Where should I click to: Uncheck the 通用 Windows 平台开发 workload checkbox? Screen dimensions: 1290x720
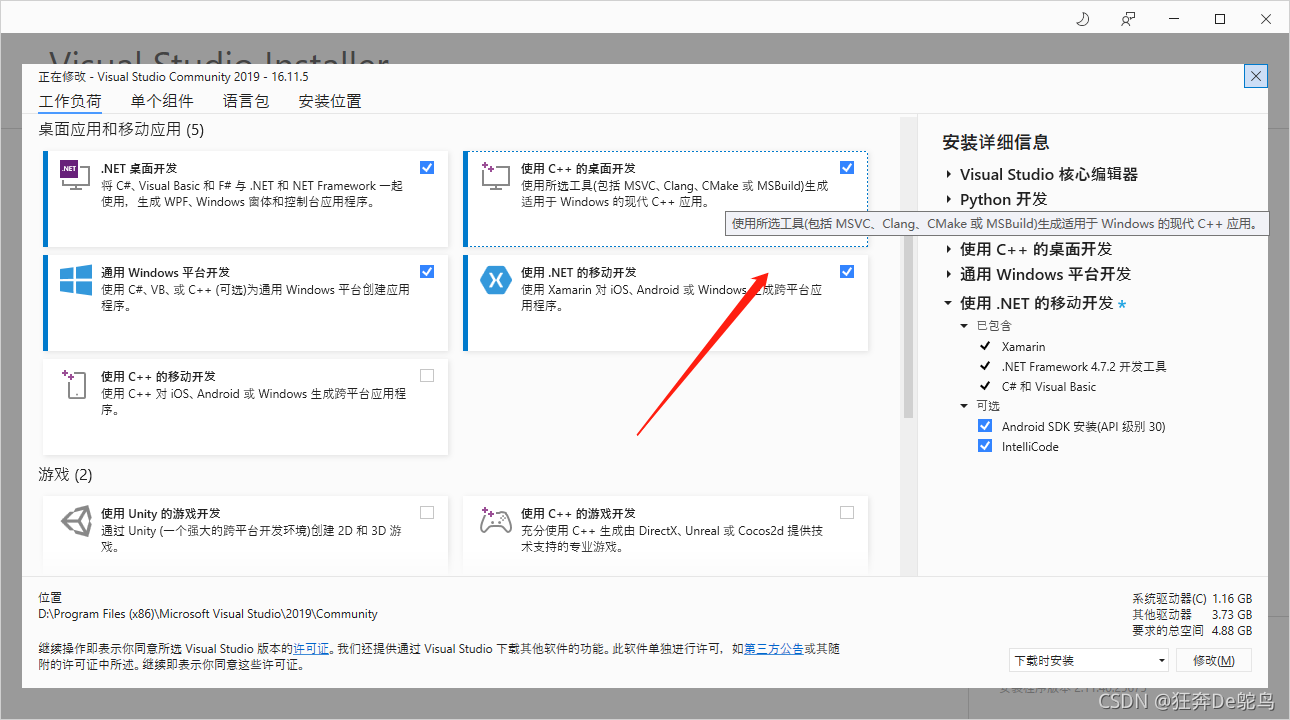pos(427,271)
